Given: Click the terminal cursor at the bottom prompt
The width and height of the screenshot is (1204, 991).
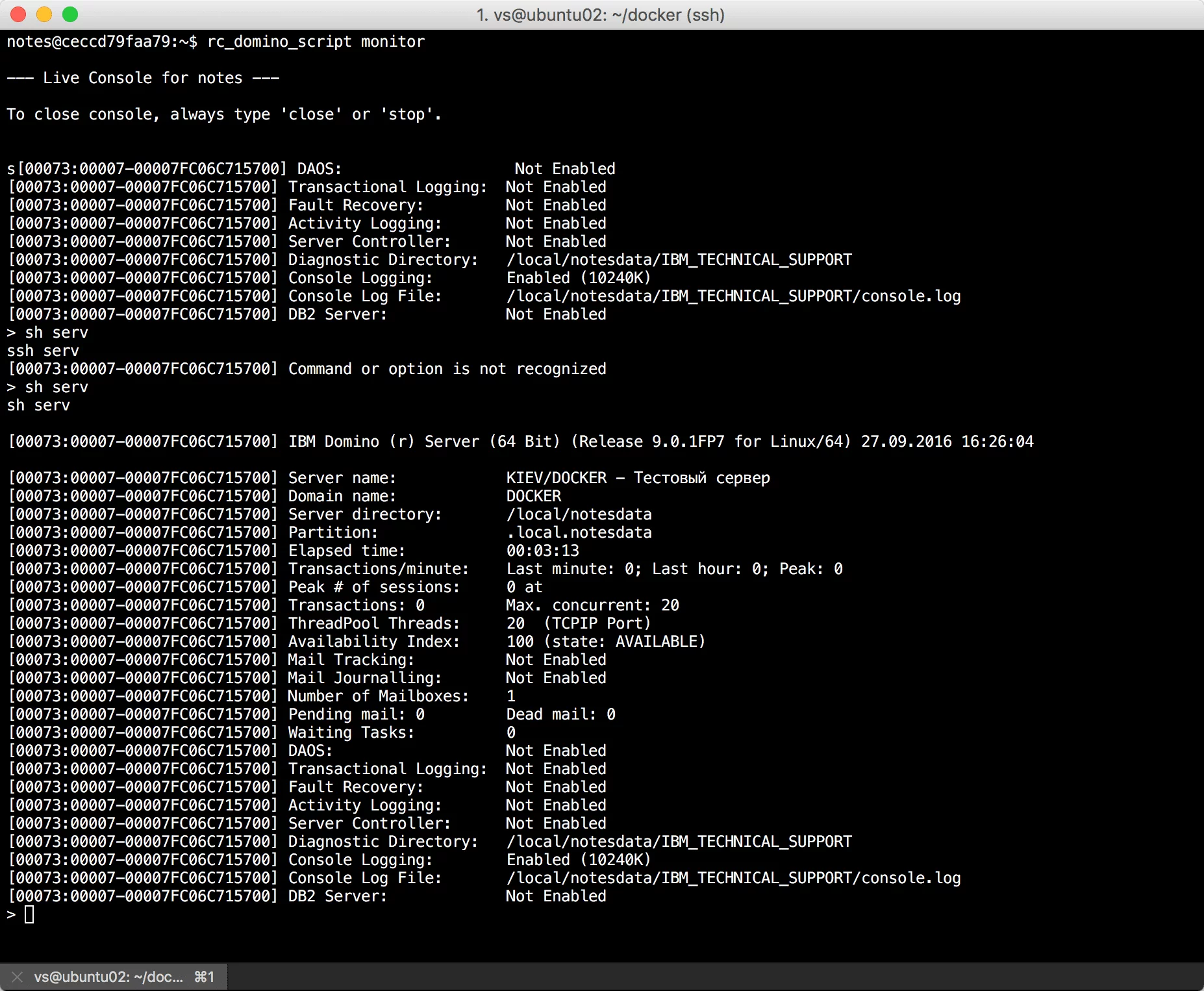Looking at the screenshot, I should (x=30, y=914).
